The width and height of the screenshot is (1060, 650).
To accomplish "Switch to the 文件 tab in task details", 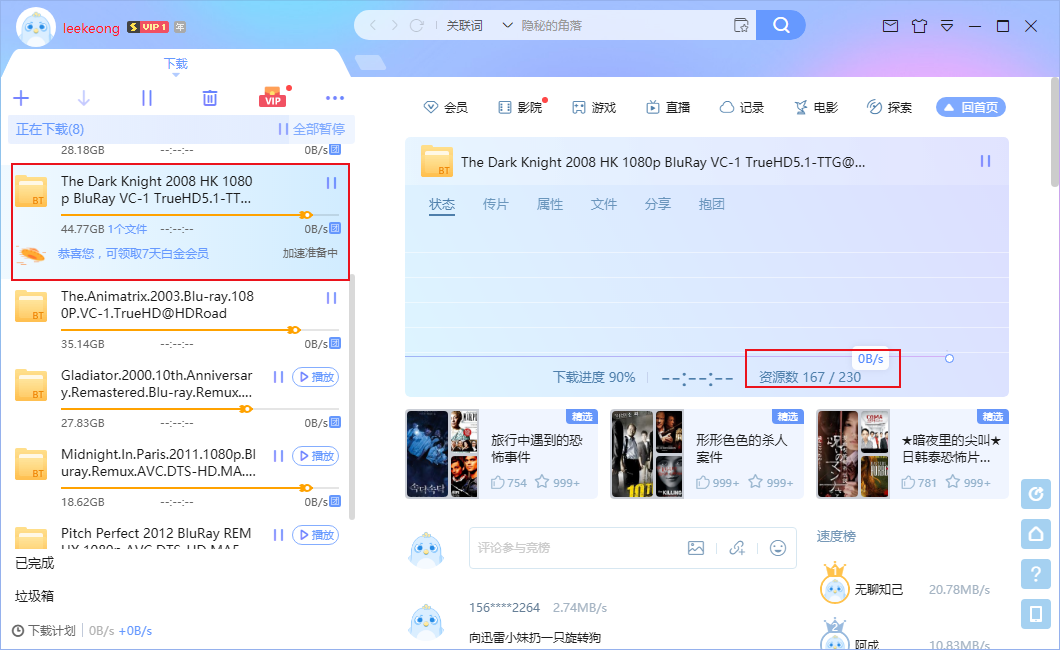I will click(x=604, y=203).
